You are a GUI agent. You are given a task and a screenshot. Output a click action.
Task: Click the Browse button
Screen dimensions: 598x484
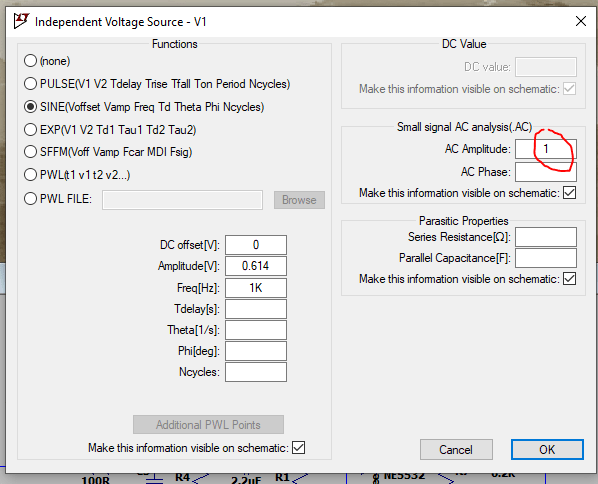point(299,200)
